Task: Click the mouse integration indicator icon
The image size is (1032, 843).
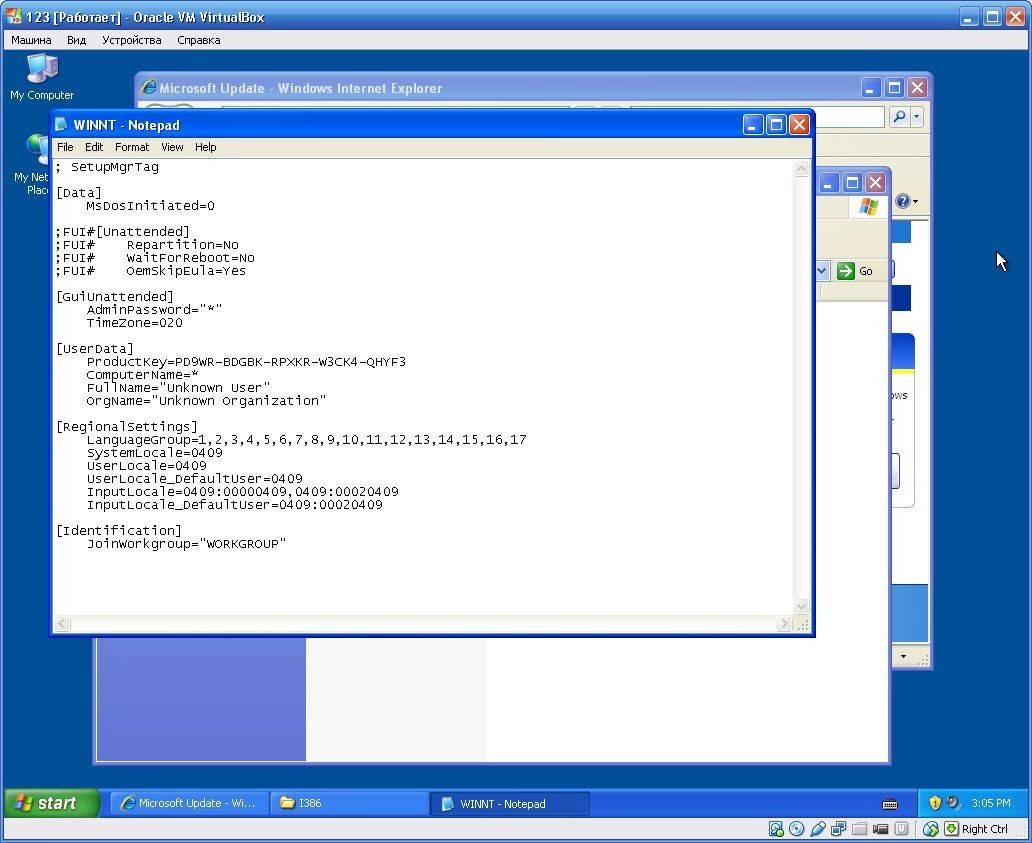Action: pyautogui.click(x=931, y=829)
